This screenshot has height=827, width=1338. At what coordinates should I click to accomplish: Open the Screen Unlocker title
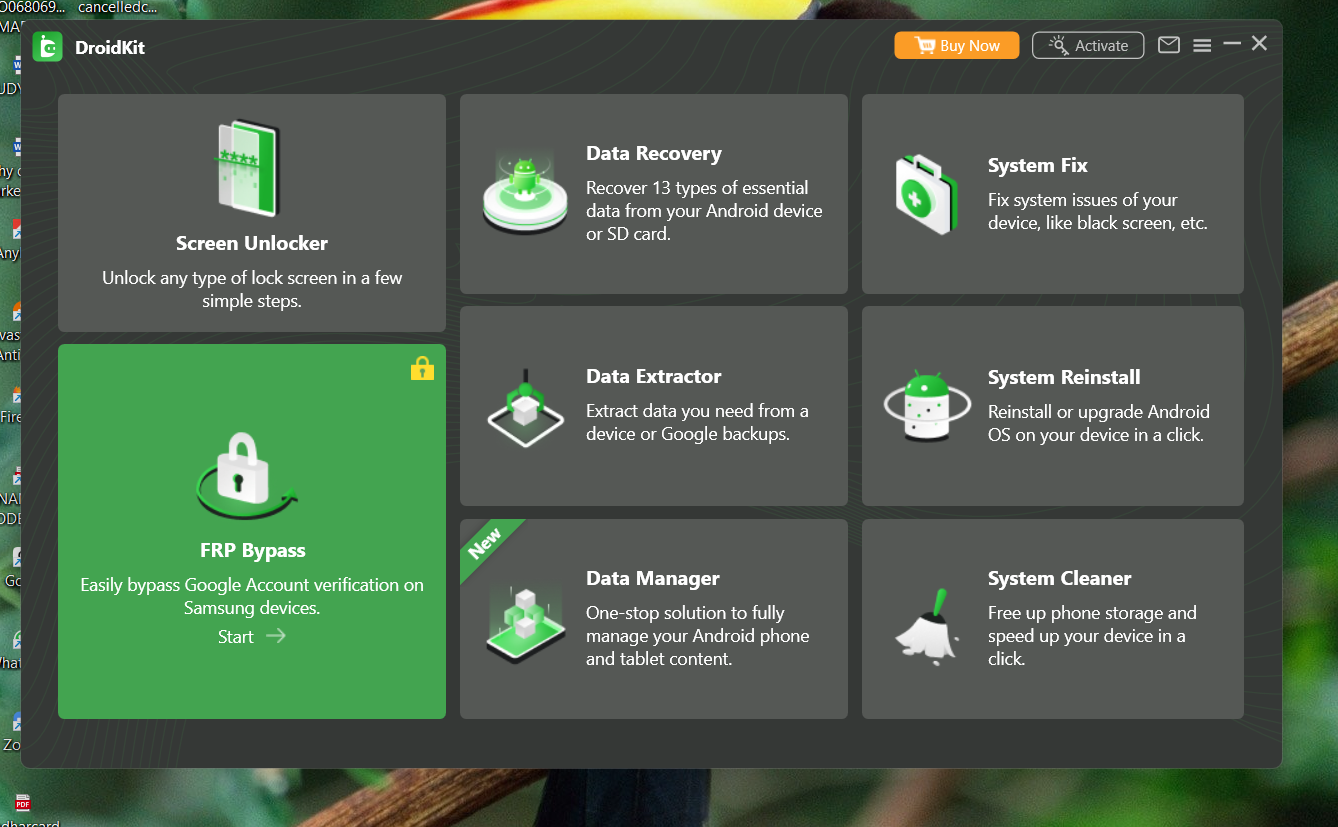coord(252,243)
